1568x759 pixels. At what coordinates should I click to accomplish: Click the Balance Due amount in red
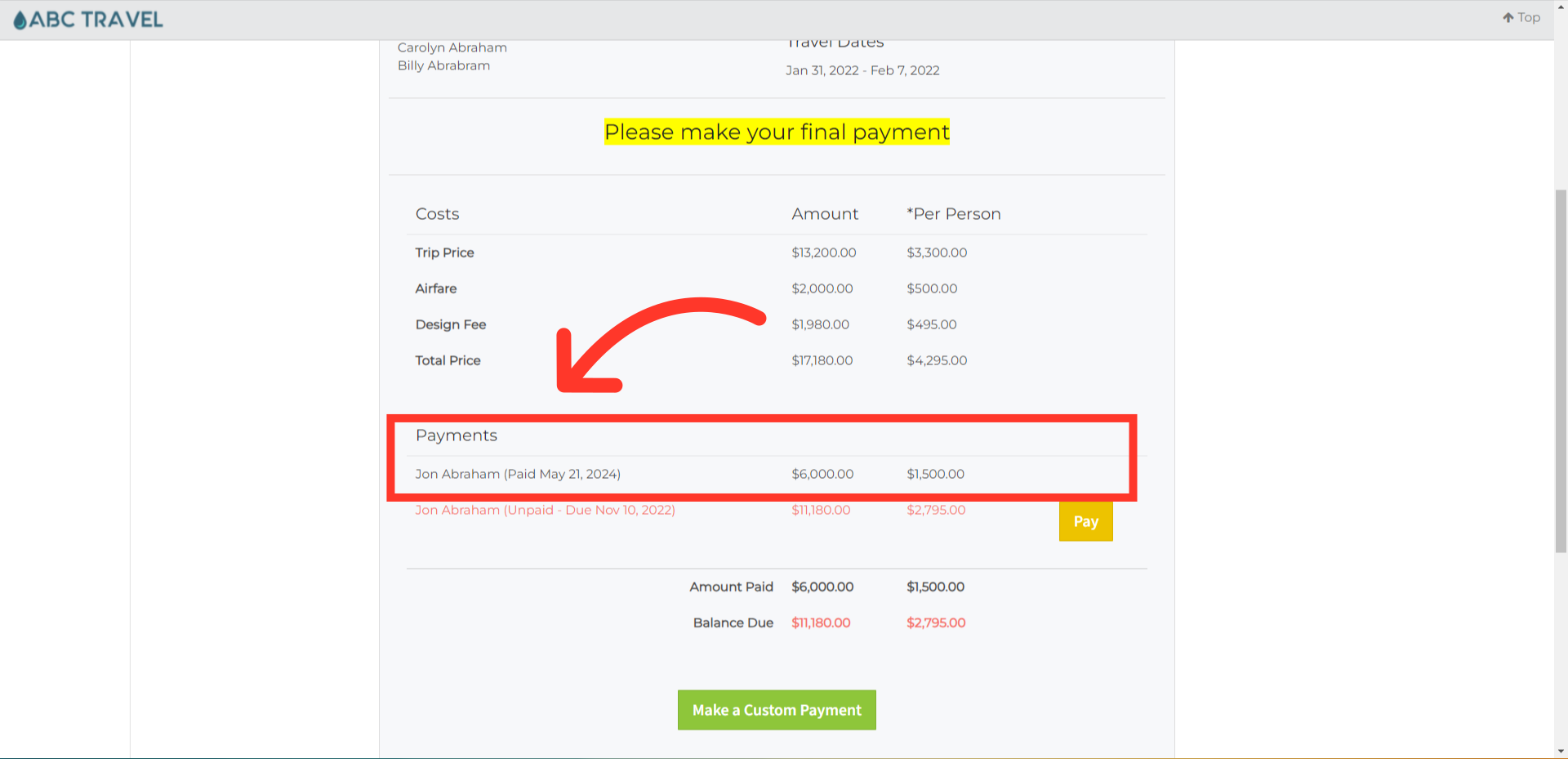[821, 622]
